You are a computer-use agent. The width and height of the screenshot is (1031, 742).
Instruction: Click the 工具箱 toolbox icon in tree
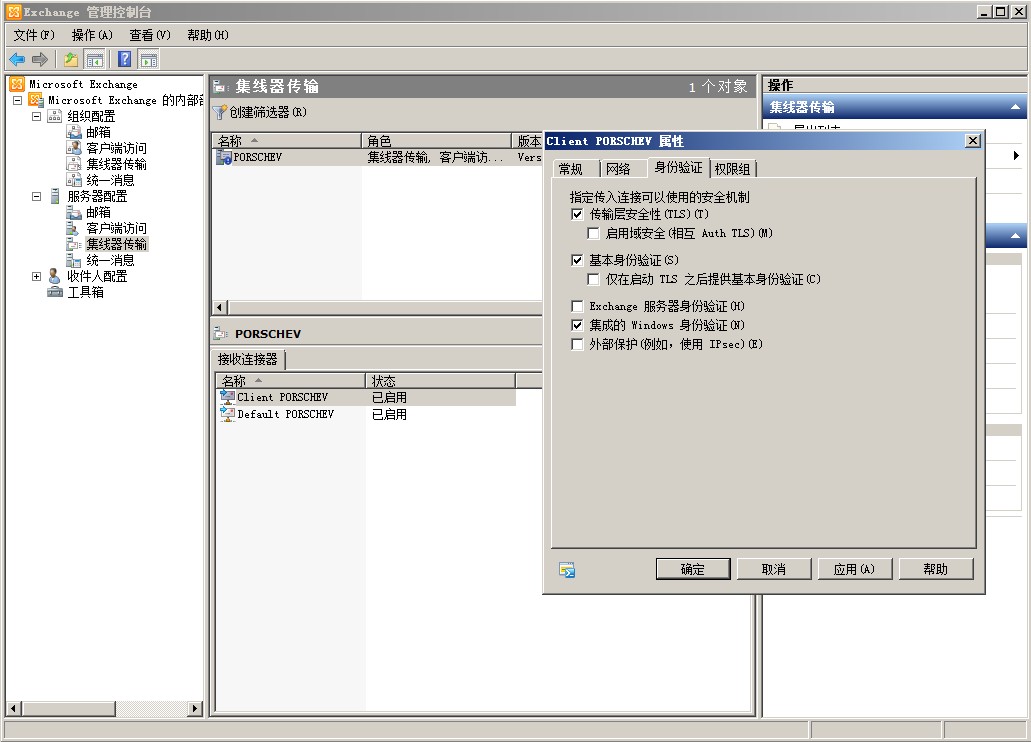[x=55, y=292]
